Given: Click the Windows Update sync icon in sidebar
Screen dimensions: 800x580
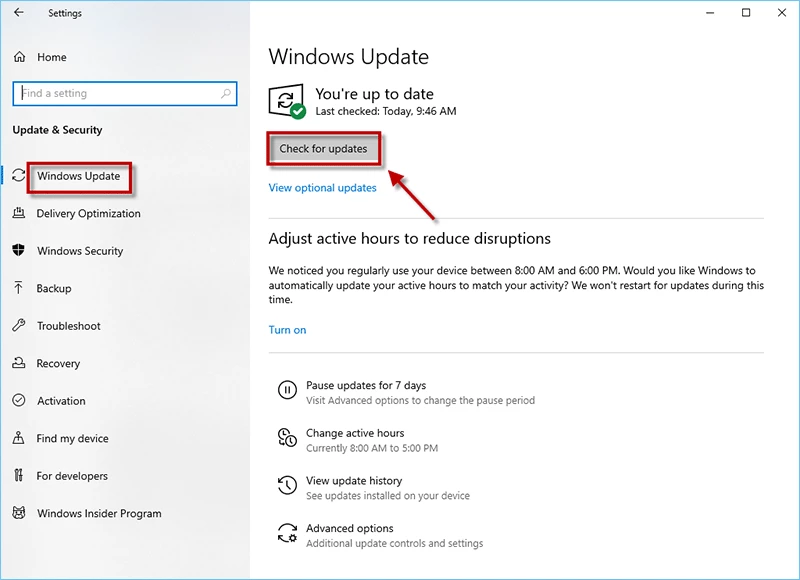Looking at the screenshot, I should [18, 175].
